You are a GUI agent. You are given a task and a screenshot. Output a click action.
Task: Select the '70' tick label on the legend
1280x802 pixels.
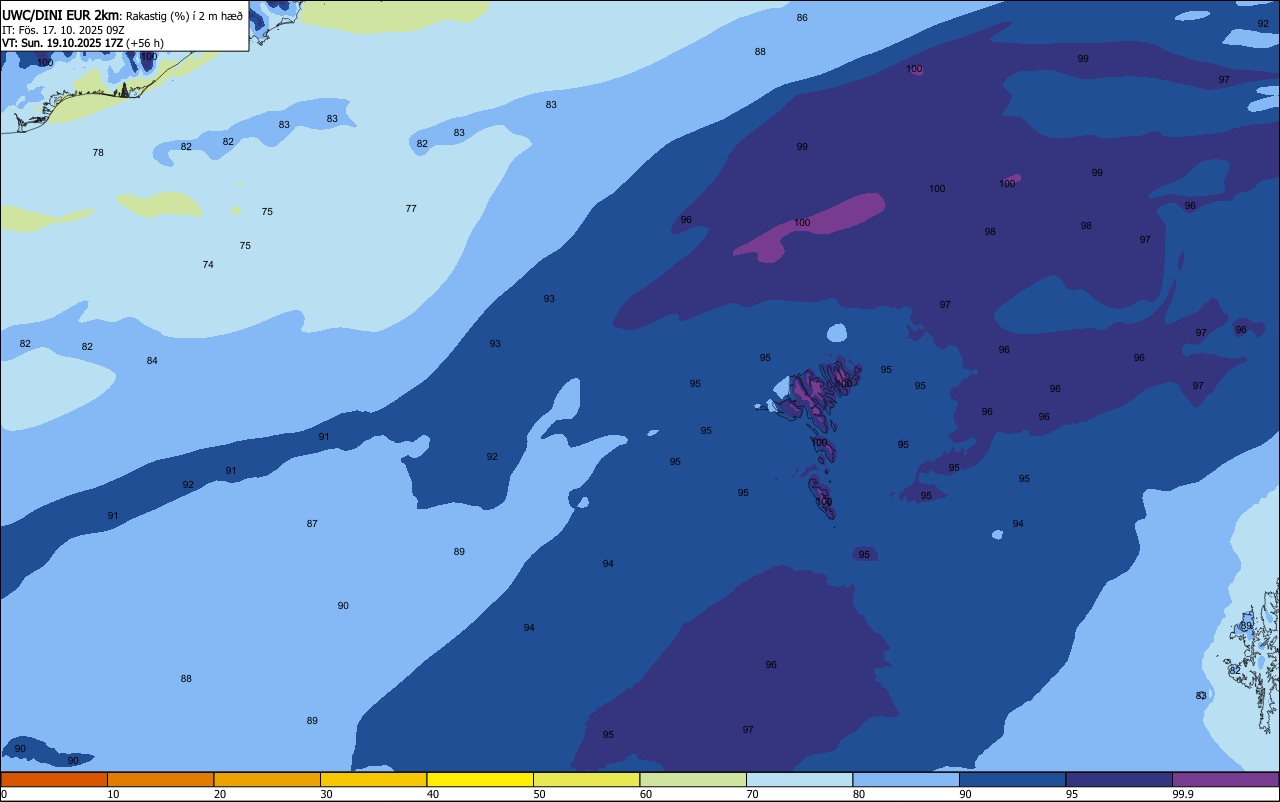(752, 794)
